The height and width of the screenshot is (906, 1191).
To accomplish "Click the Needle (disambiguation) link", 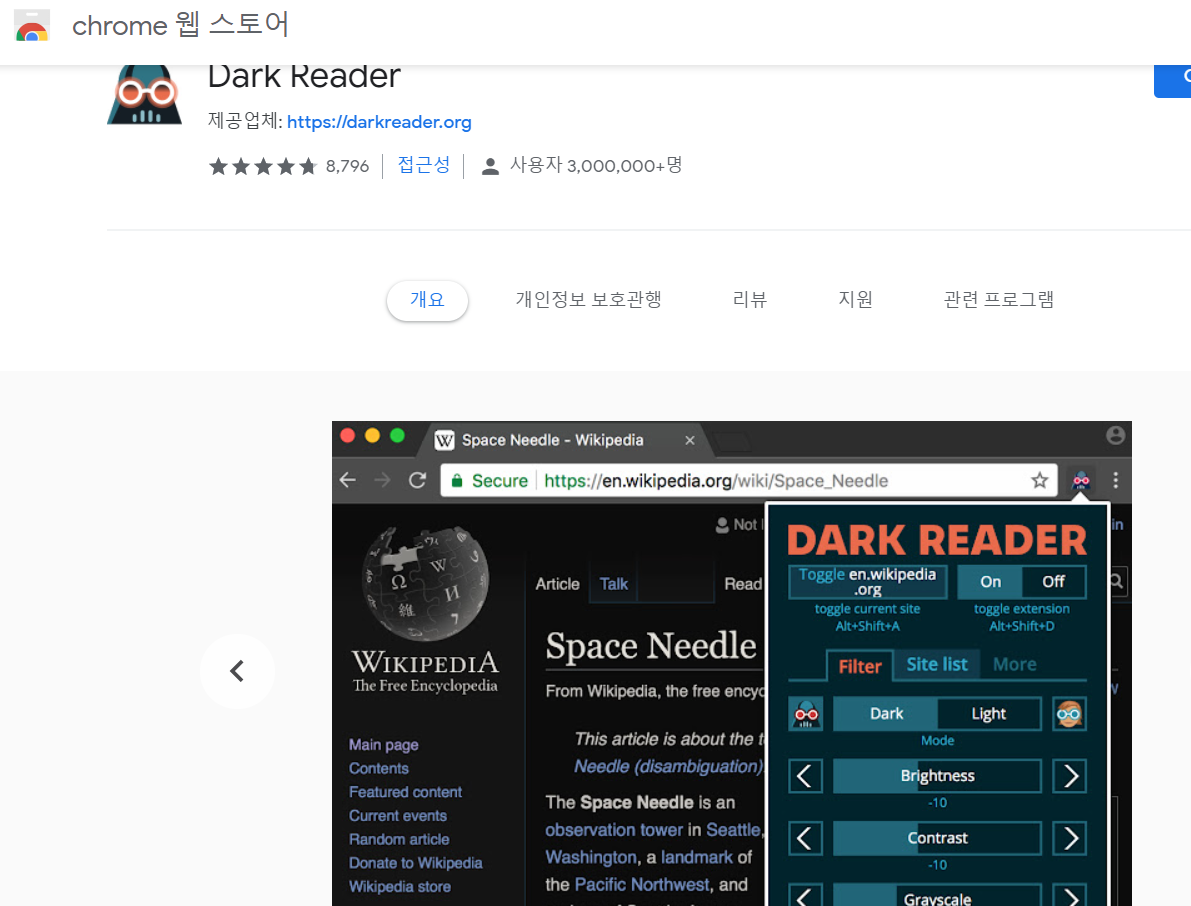I will click(x=668, y=766).
